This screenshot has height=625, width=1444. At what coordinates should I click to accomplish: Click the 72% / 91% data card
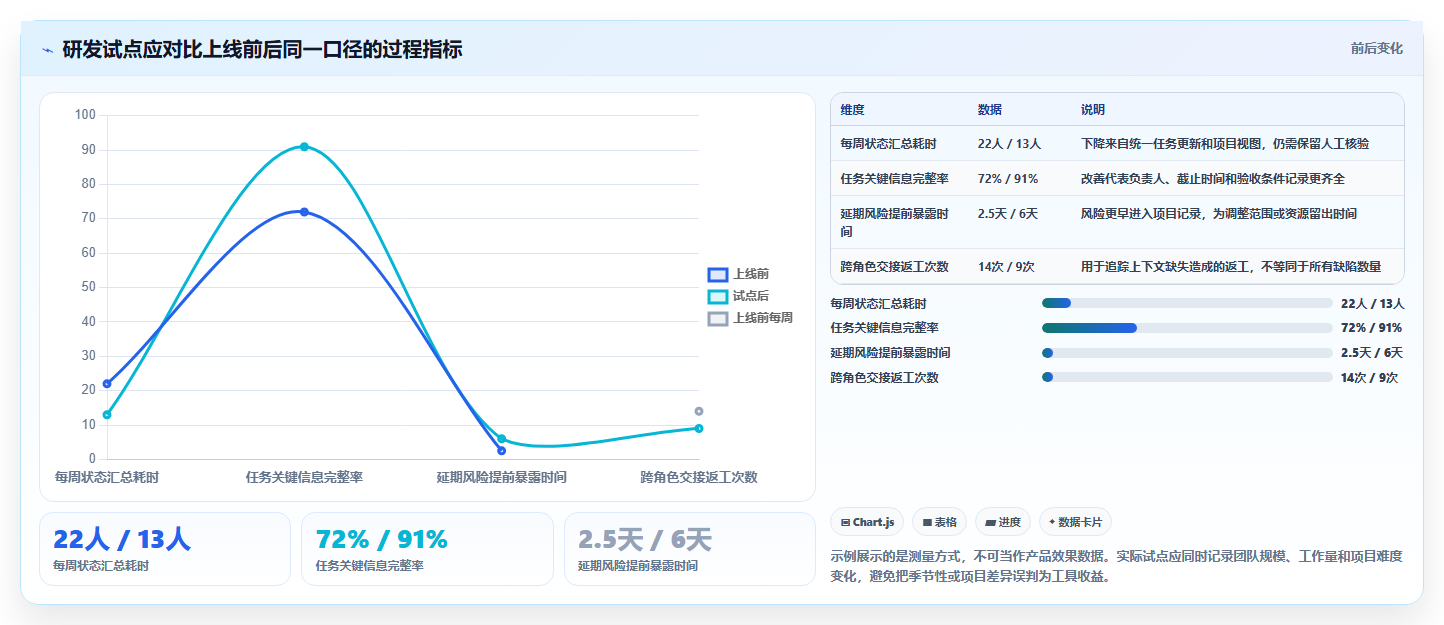click(427, 549)
